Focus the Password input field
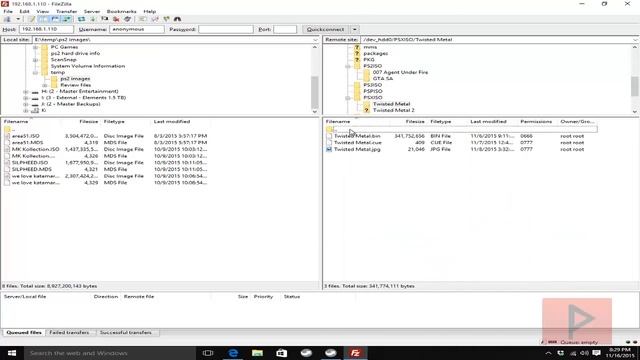Viewport: 640px width, 360px height. coord(226,29)
